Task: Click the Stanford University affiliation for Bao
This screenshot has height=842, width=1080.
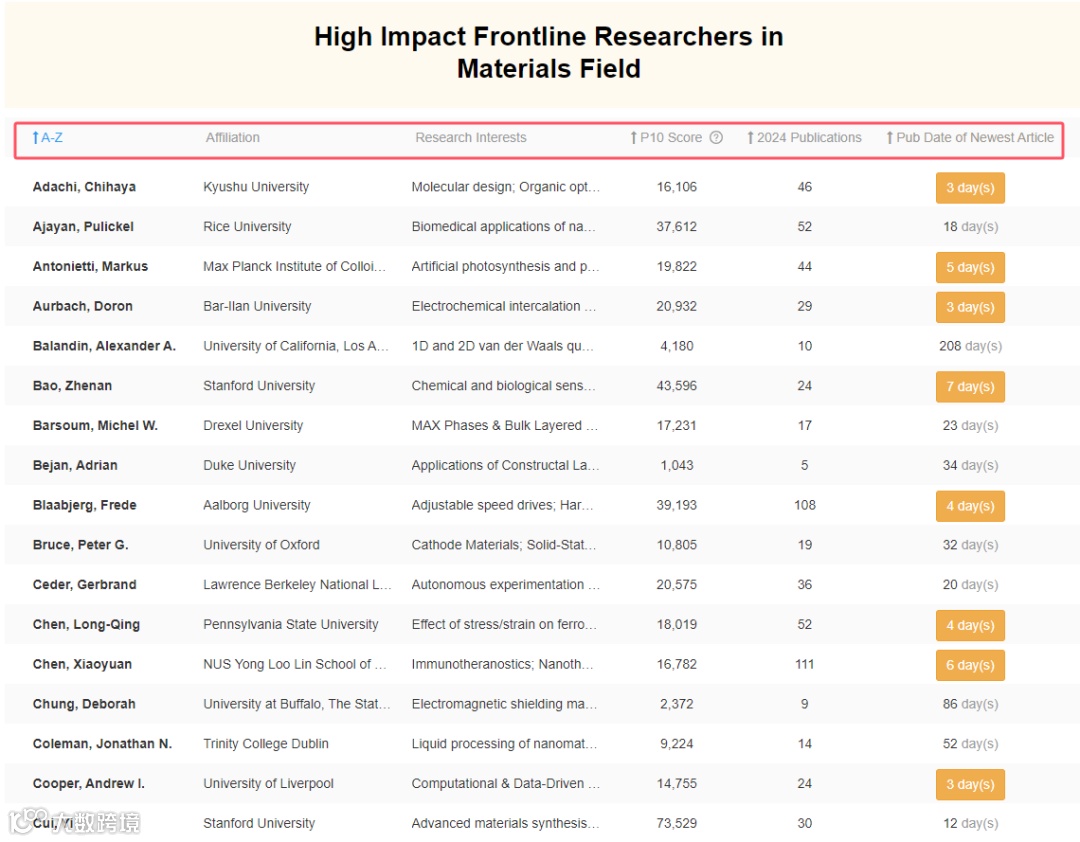Action: pyautogui.click(x=259, y=386)
